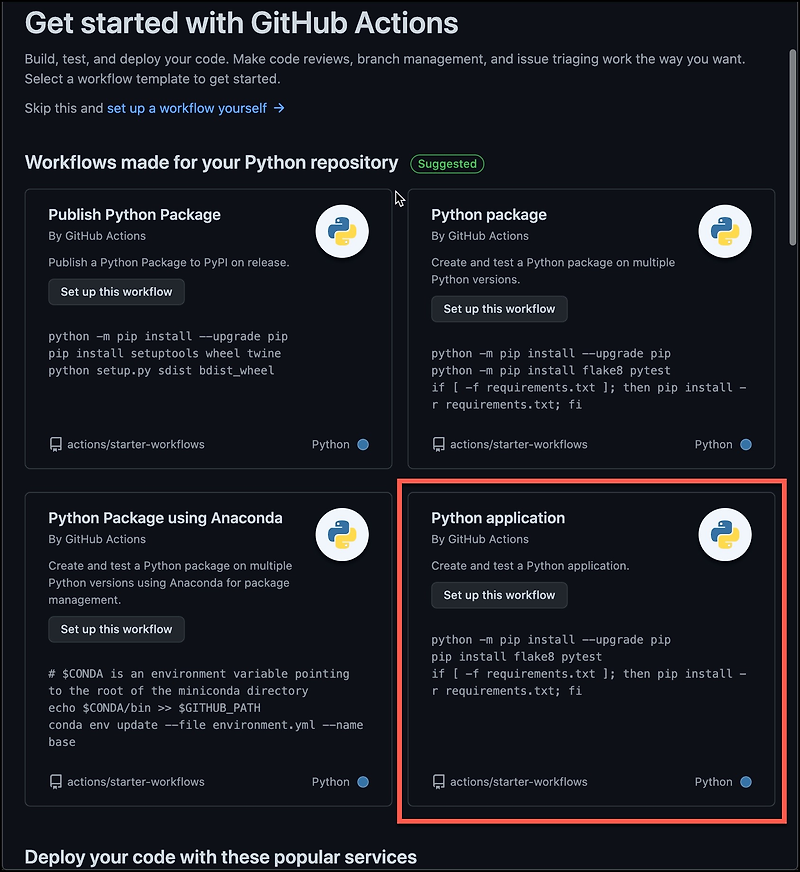The image size is (800, 872).
Task: Click the Python logo on Python application card
Action: pyautogui.click(x=725, y=534)
